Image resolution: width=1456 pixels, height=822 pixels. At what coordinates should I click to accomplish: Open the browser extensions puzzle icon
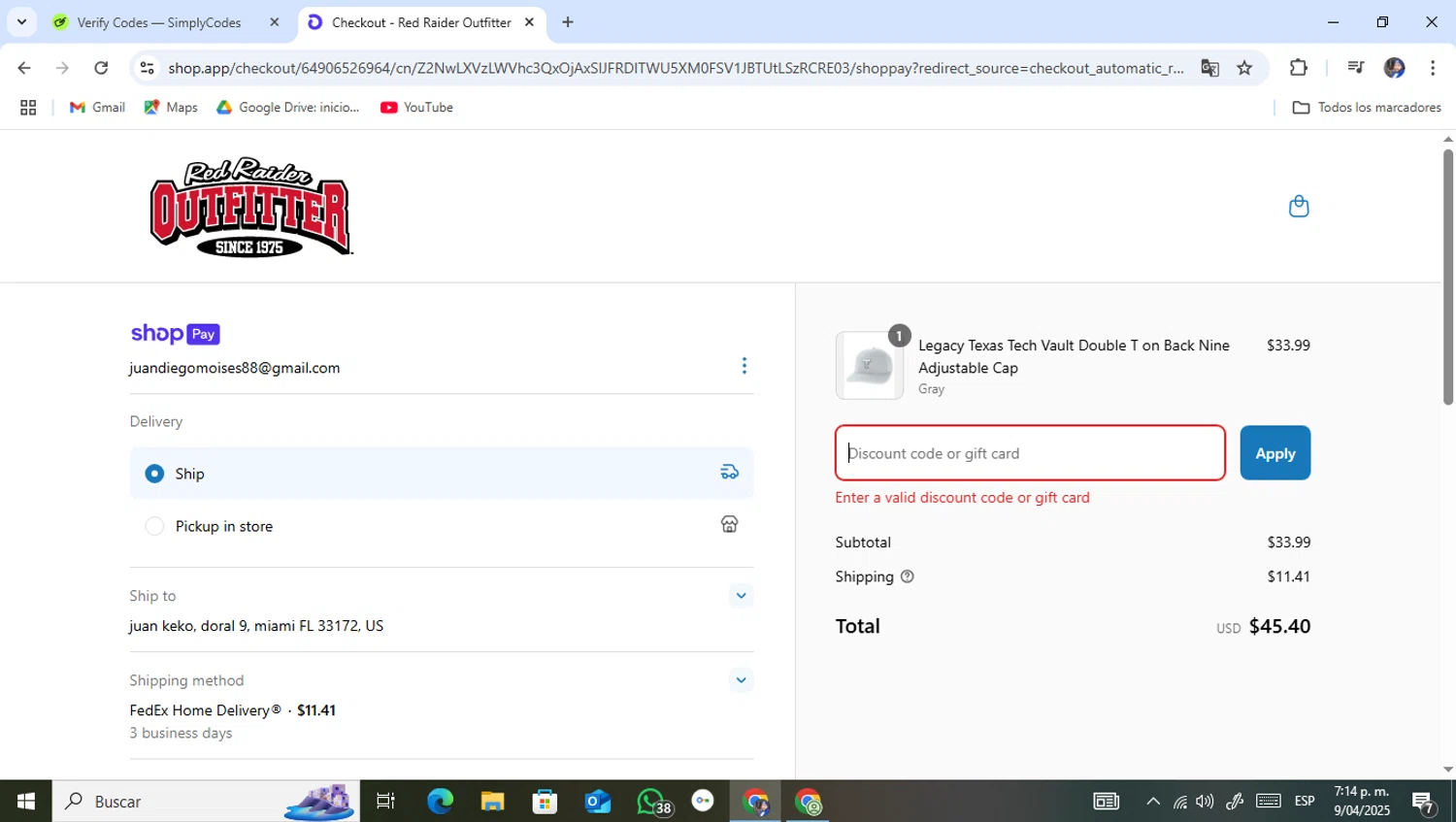tap(1299, 68)
